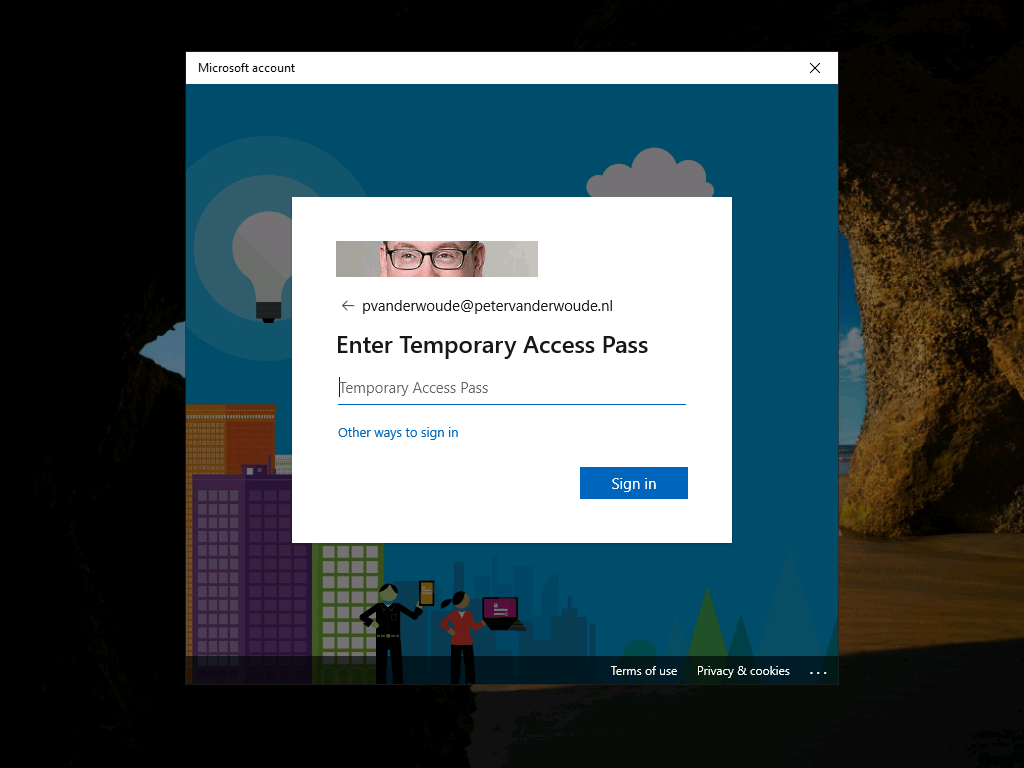Image resolution: width=1024 pixels, height=768 pixels.
Task: Open Other ways to sign in
Action: (398, 432)
